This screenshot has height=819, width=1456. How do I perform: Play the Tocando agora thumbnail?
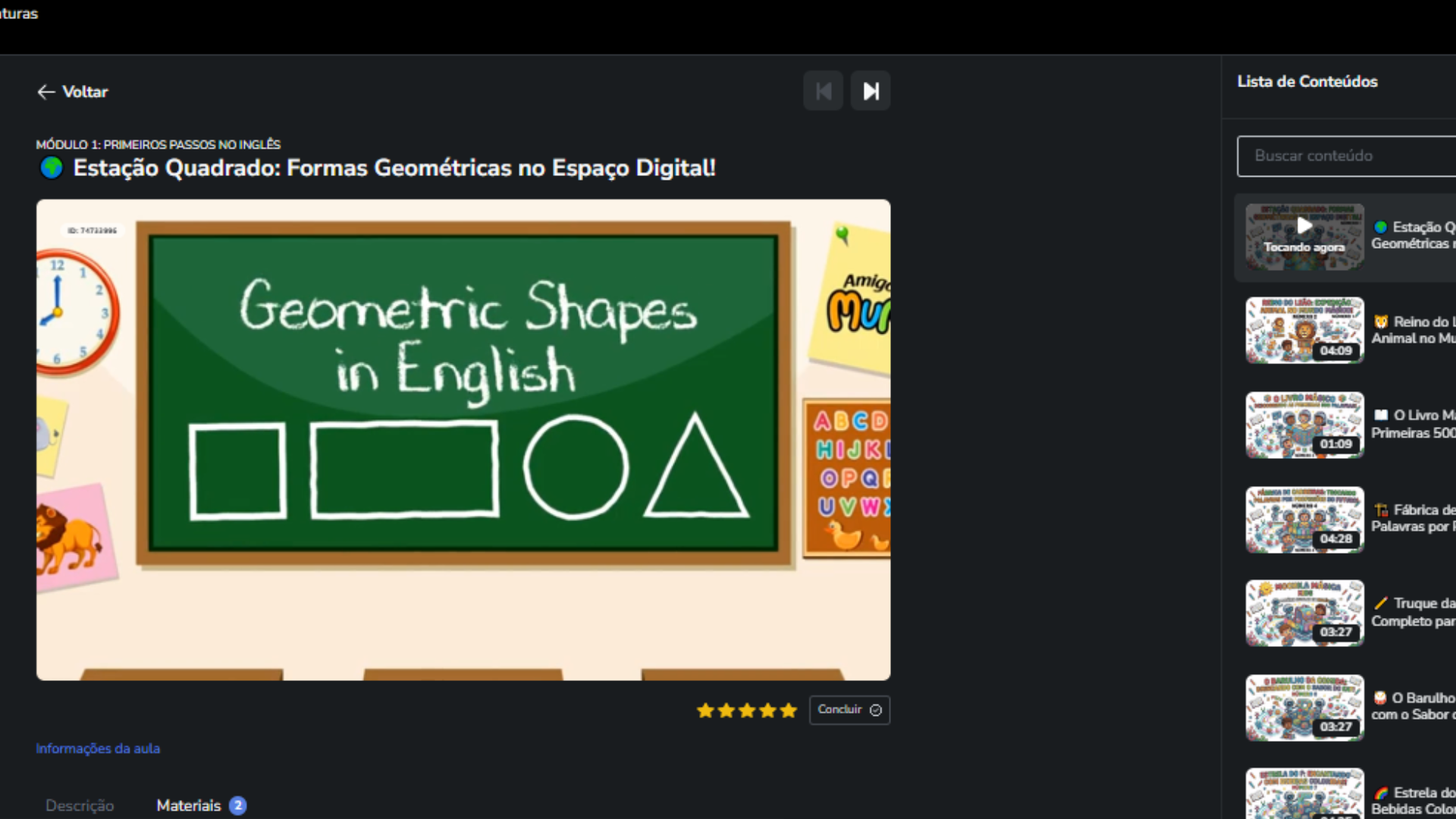[x=1304, y=237]
